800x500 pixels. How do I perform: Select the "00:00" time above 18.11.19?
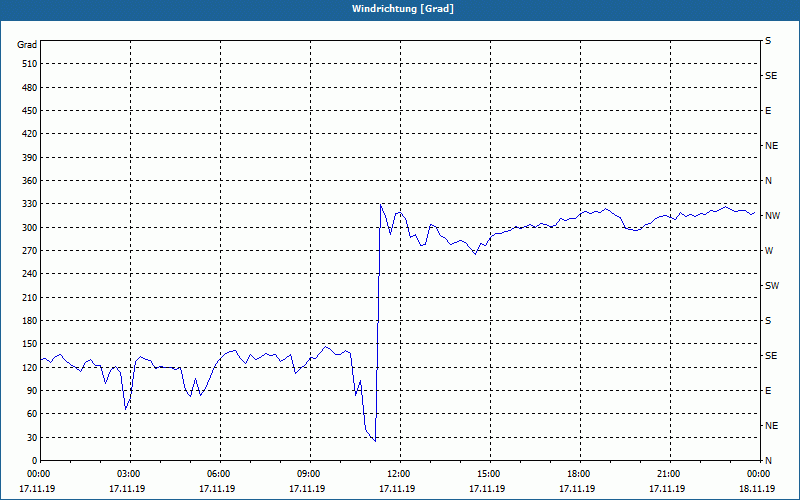coord(759,474)
